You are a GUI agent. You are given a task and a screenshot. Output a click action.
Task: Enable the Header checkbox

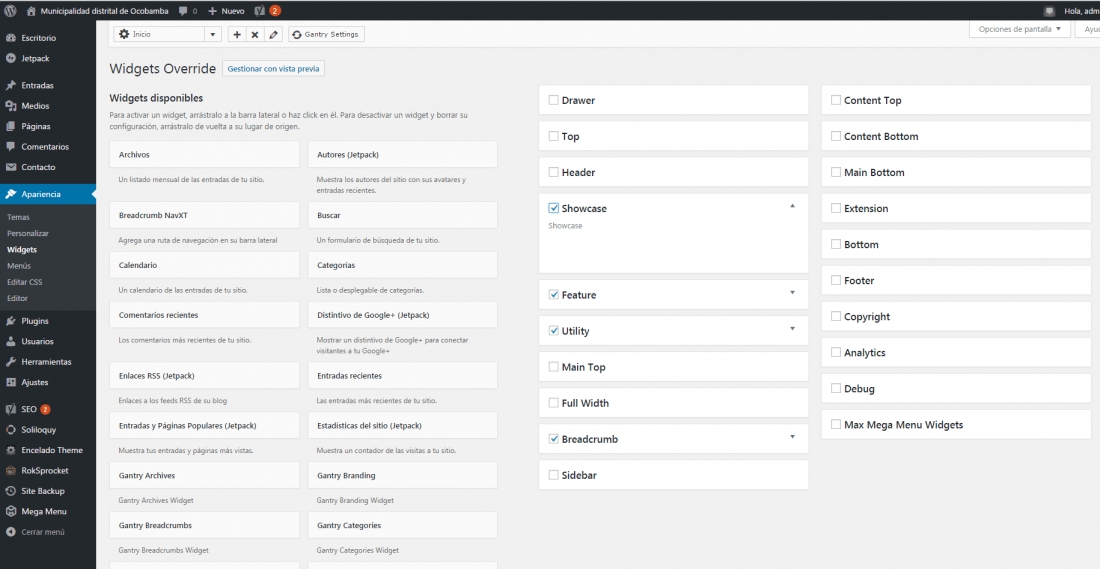pos(554,172)
